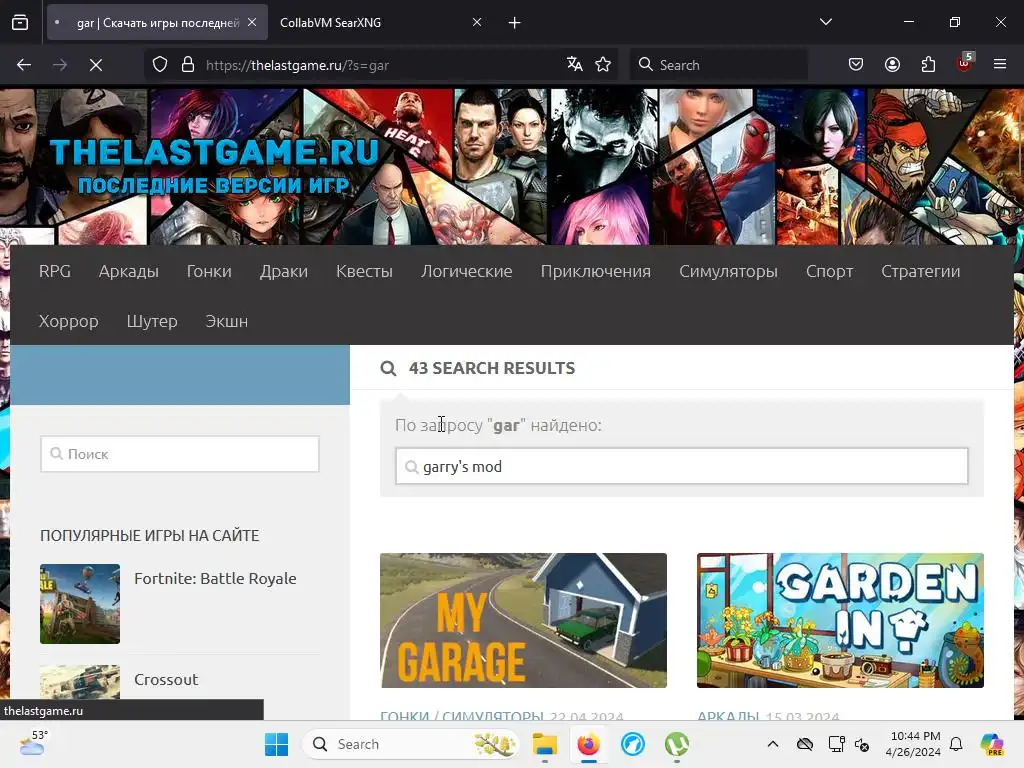Open the uBlock Origin extension icon
This screenshot has width=1024, height=768.
[x=965, y=63]
